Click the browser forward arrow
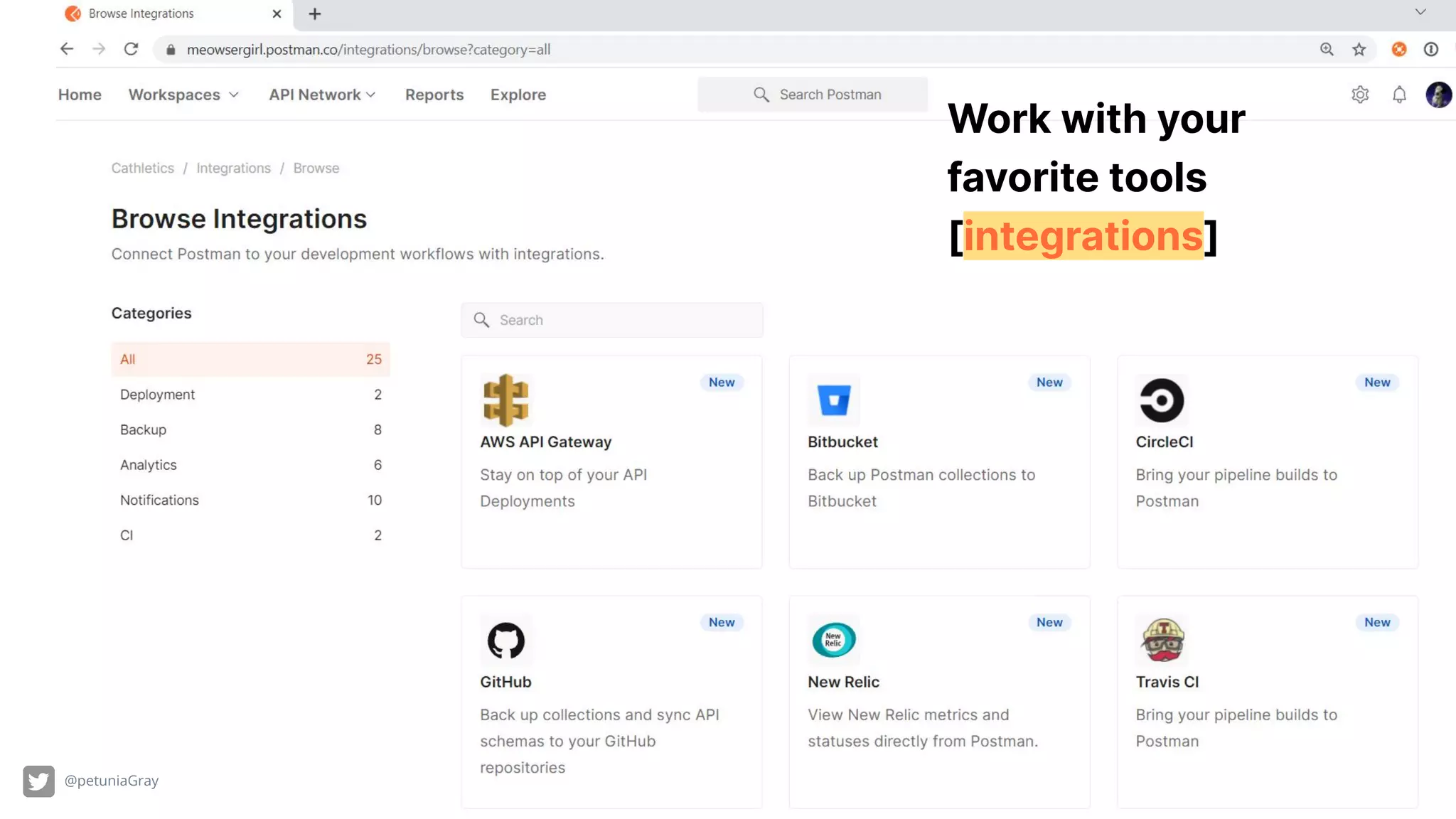The width and height of the screenshot is (1456, 819). 99,49
